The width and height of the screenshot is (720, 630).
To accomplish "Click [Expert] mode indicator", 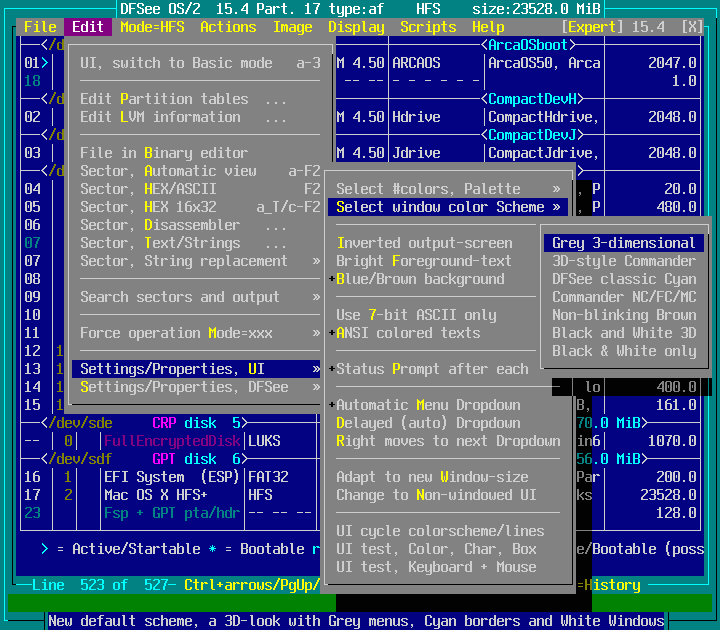I will (x=592, y=27).
